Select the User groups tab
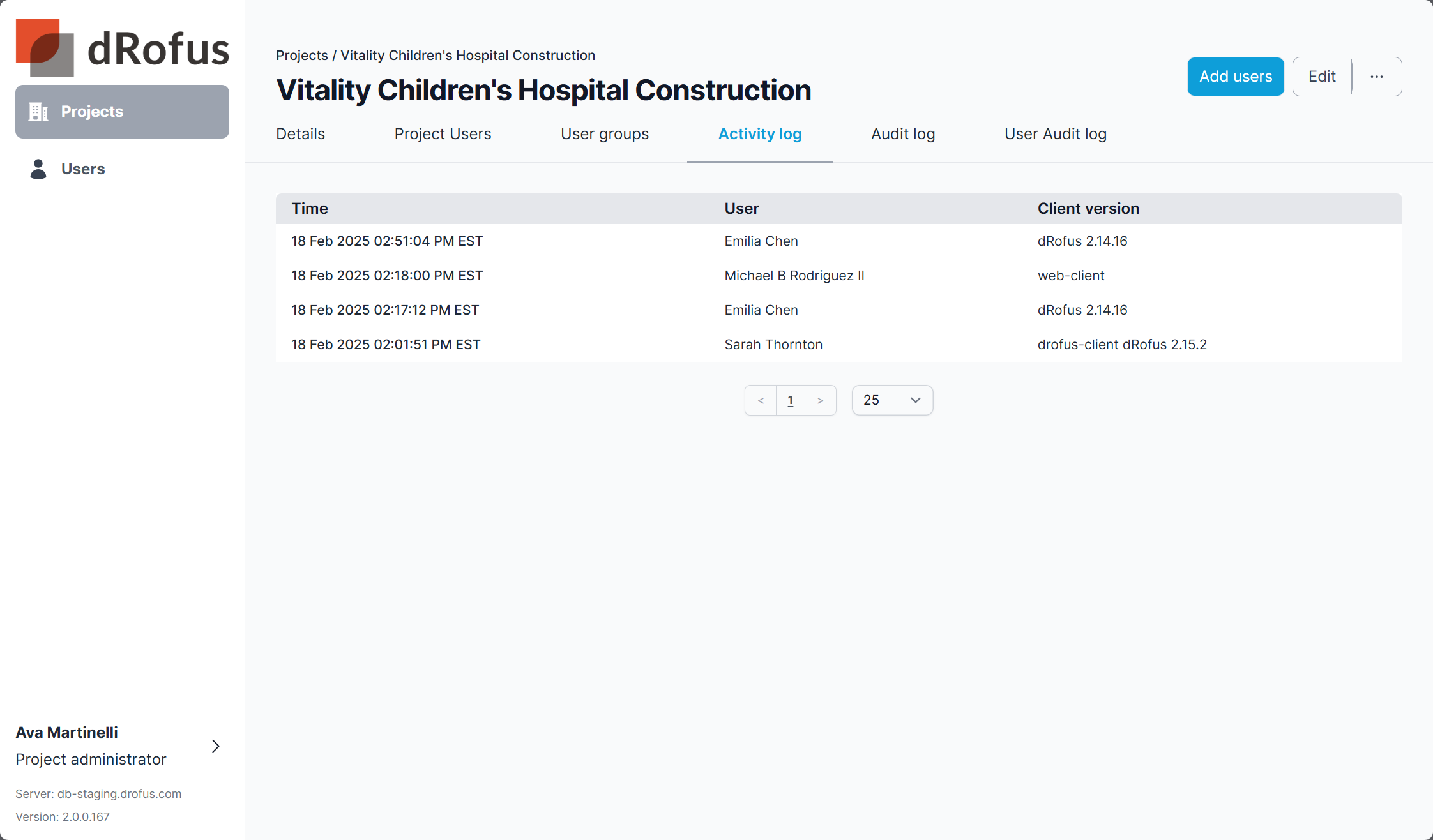This screenshot has height=840, width=1433. tap(605, 134)
